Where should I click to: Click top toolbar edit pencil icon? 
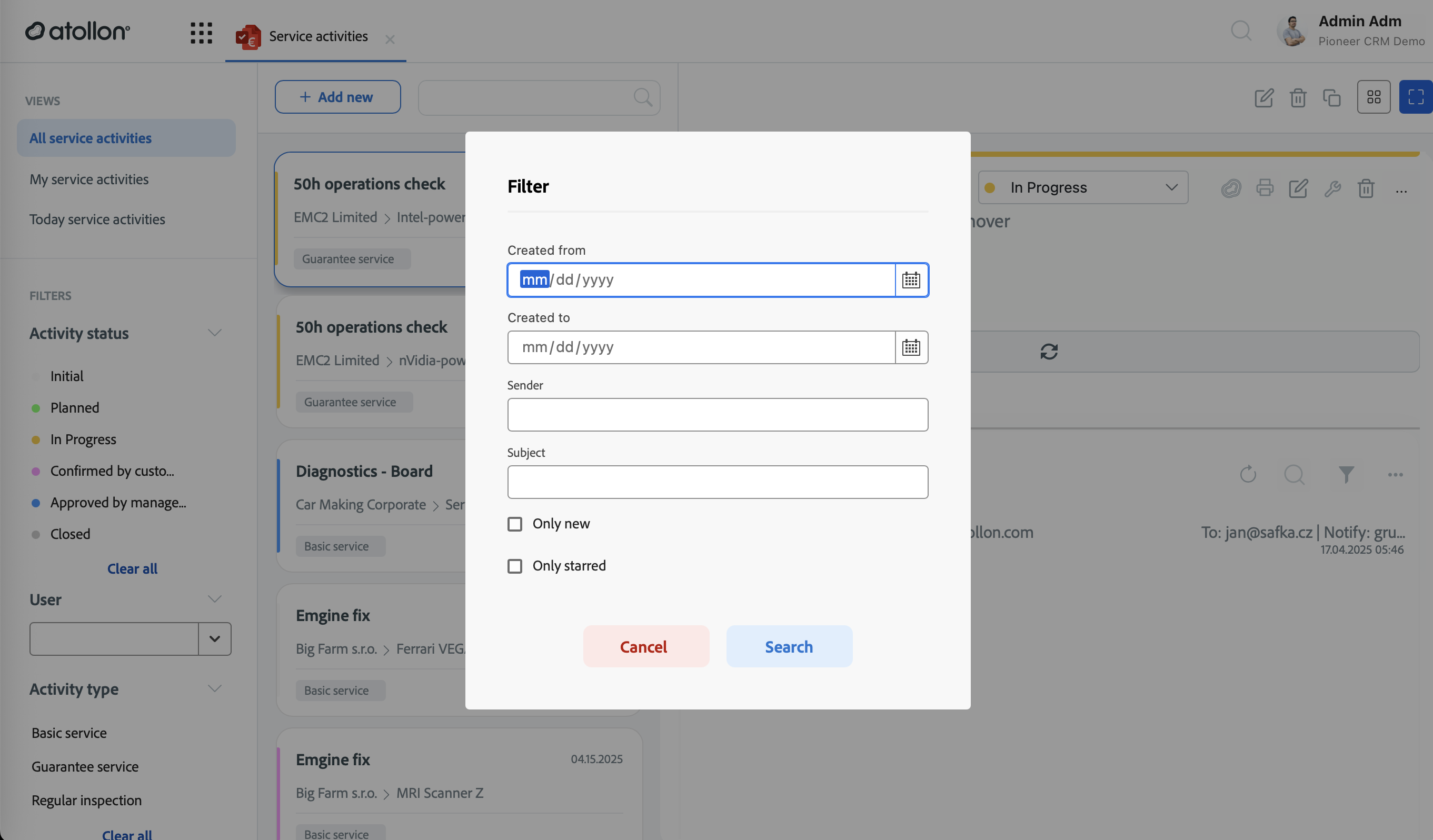pyautogui.click(x=1263, y=98)
